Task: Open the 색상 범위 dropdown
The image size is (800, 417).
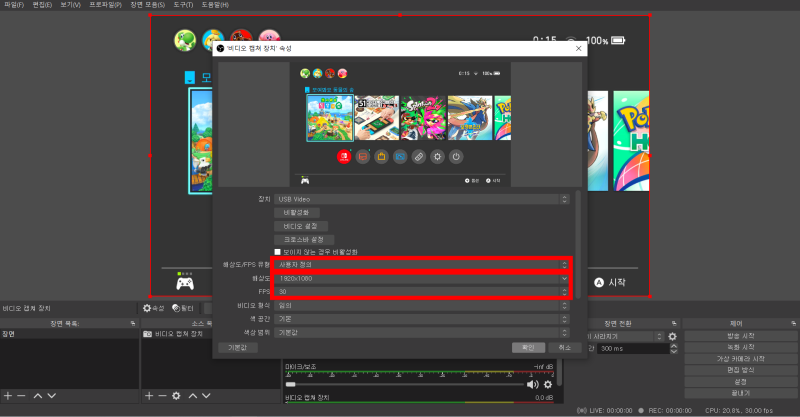Action: (x=421, y=332)
